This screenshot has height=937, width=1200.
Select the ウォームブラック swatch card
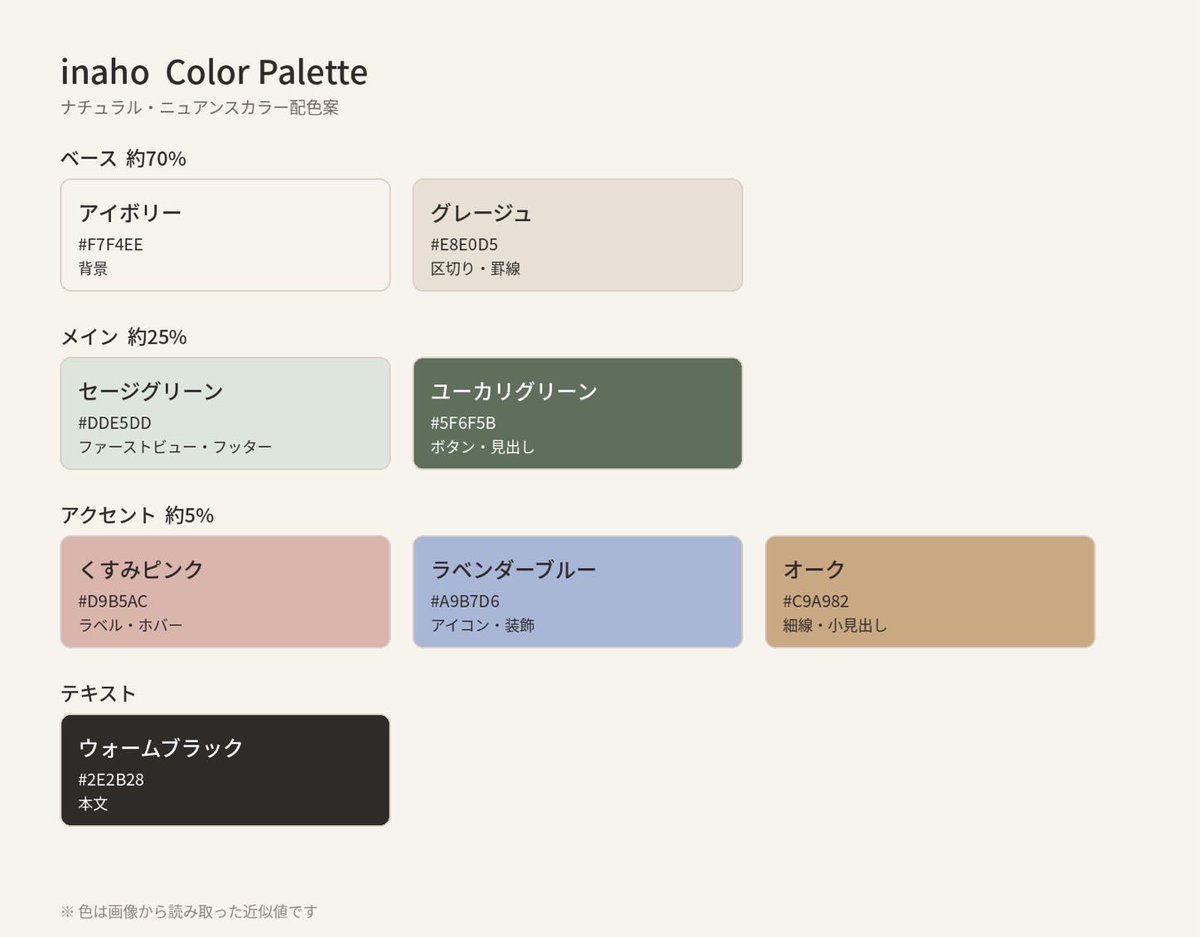(225, 770)
